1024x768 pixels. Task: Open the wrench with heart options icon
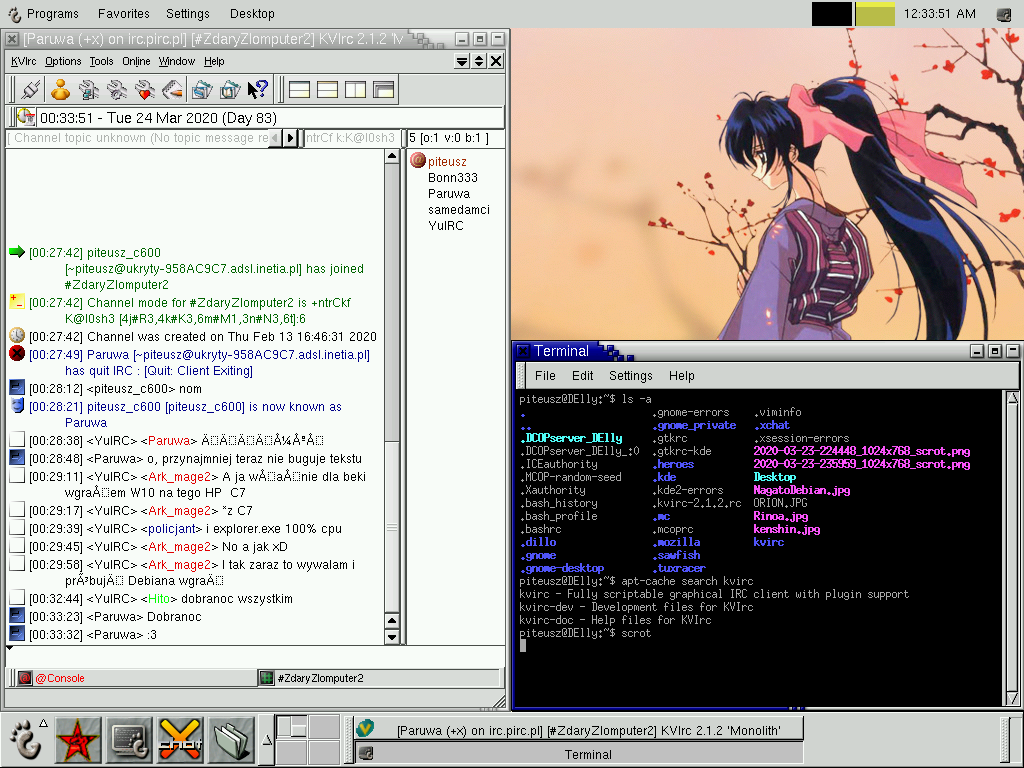click(145, 89)
